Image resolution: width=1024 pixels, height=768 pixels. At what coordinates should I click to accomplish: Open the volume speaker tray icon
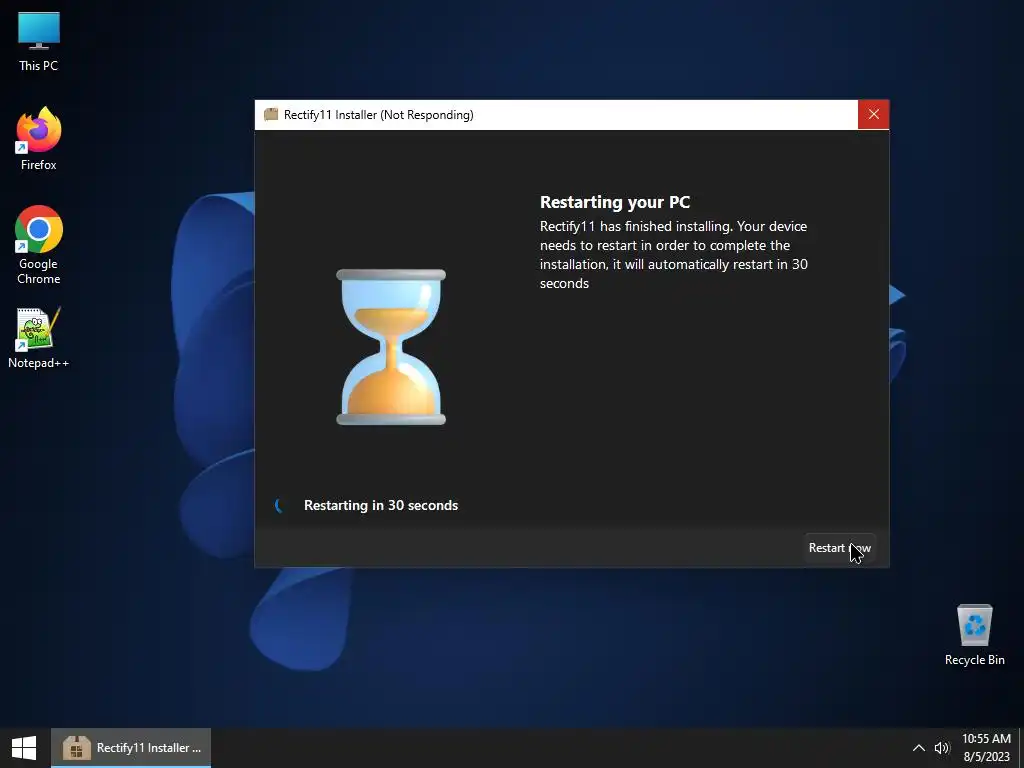tap(942, 748)
